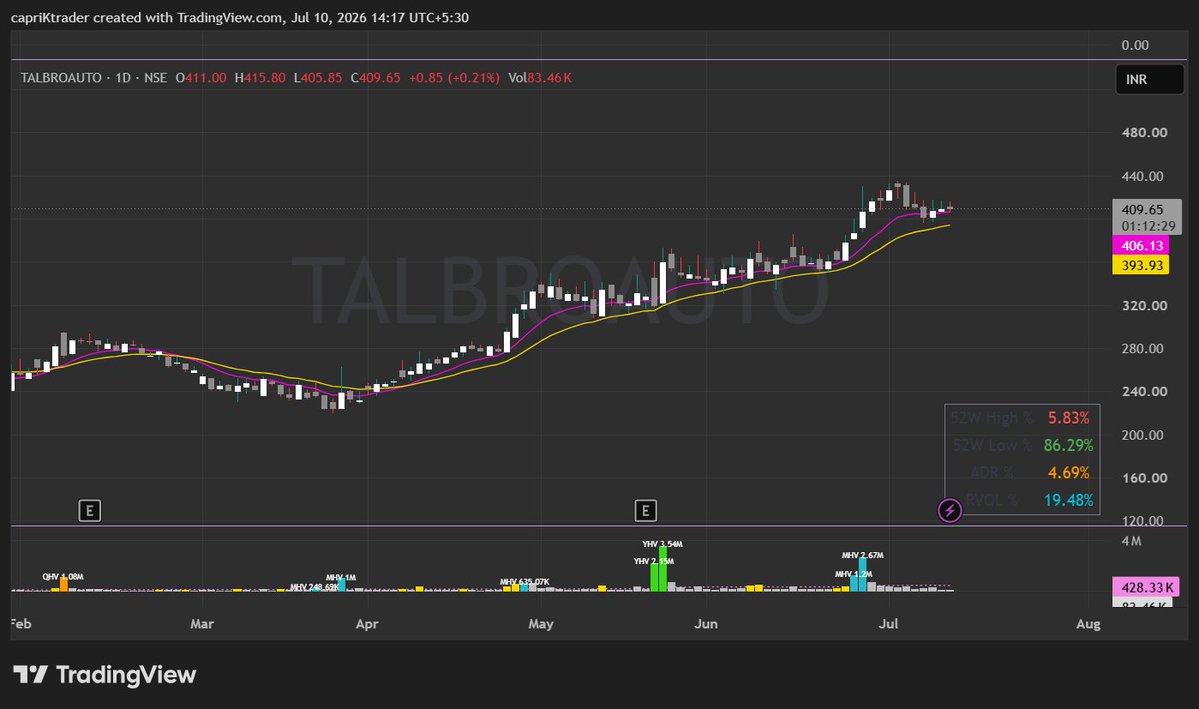The height and width of the screenshot is (709, 1199).
Task: Click the close value C409.65
Action: 375,78
